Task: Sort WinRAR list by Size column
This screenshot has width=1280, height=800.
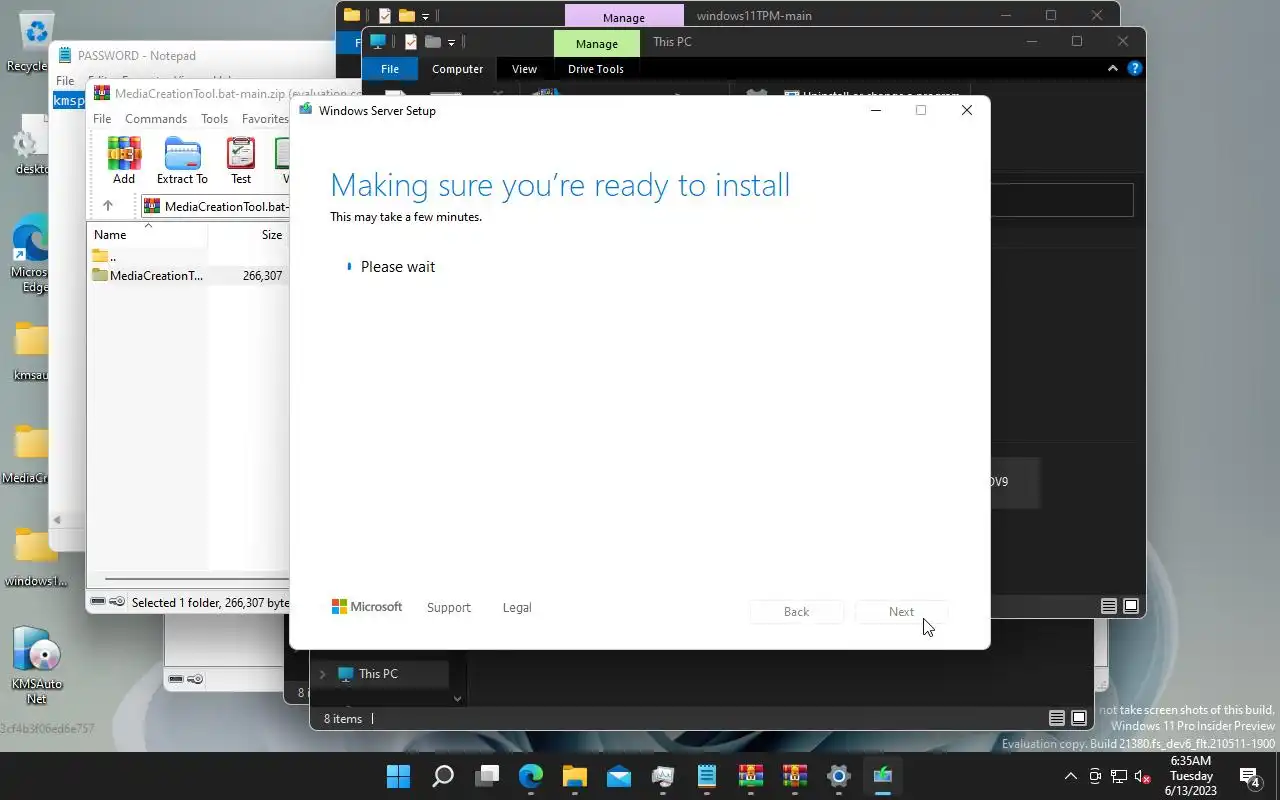Action: (248, 235)
